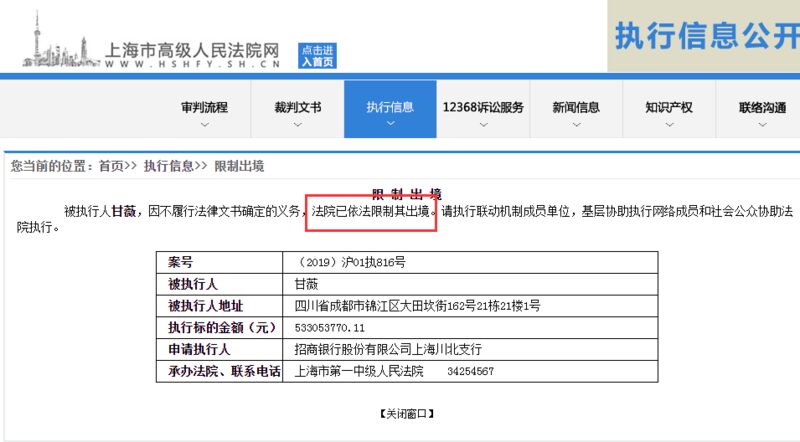Expand the chevron under 审判流程

point(205,124)
